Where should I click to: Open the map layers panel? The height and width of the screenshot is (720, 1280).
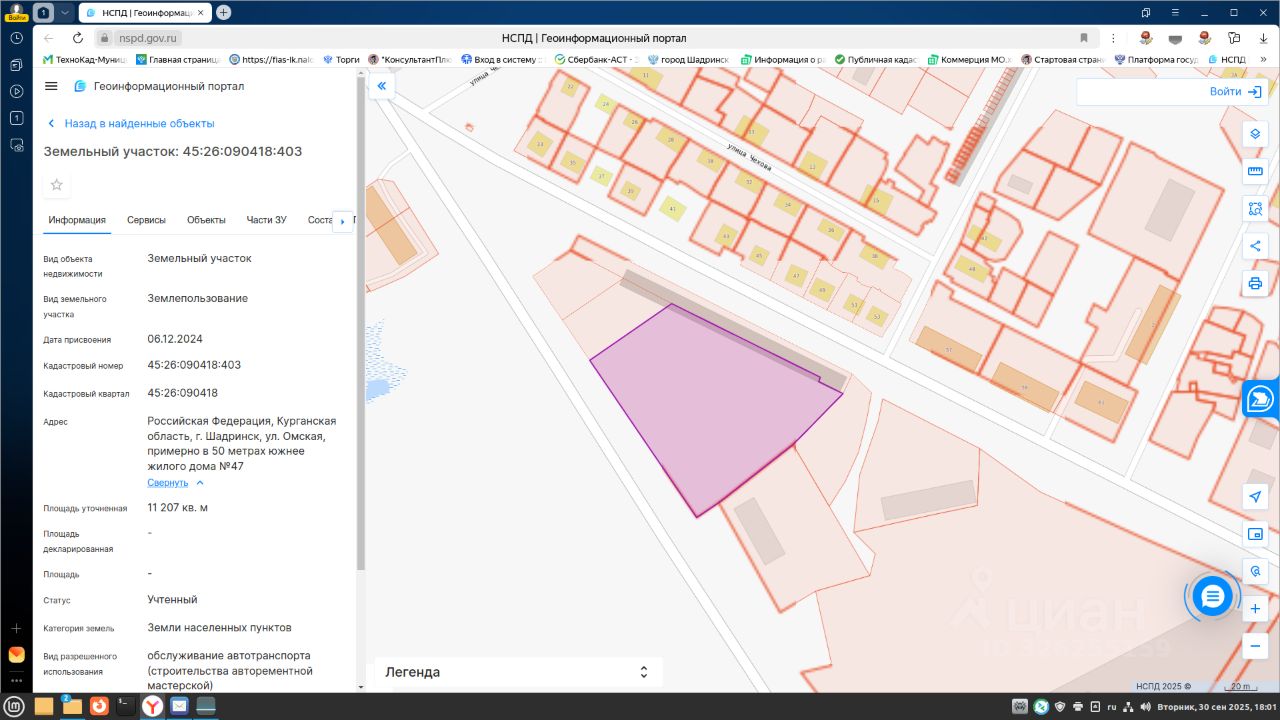click(1255, 134)
